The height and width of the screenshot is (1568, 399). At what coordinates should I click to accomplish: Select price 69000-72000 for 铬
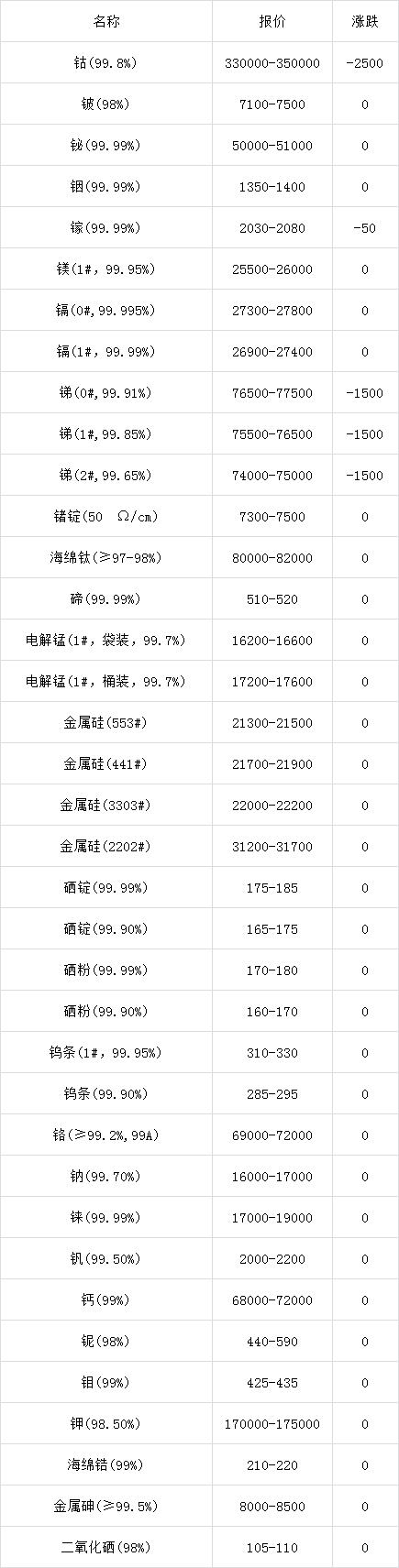pyautogui.click(x=272, y=1135)
